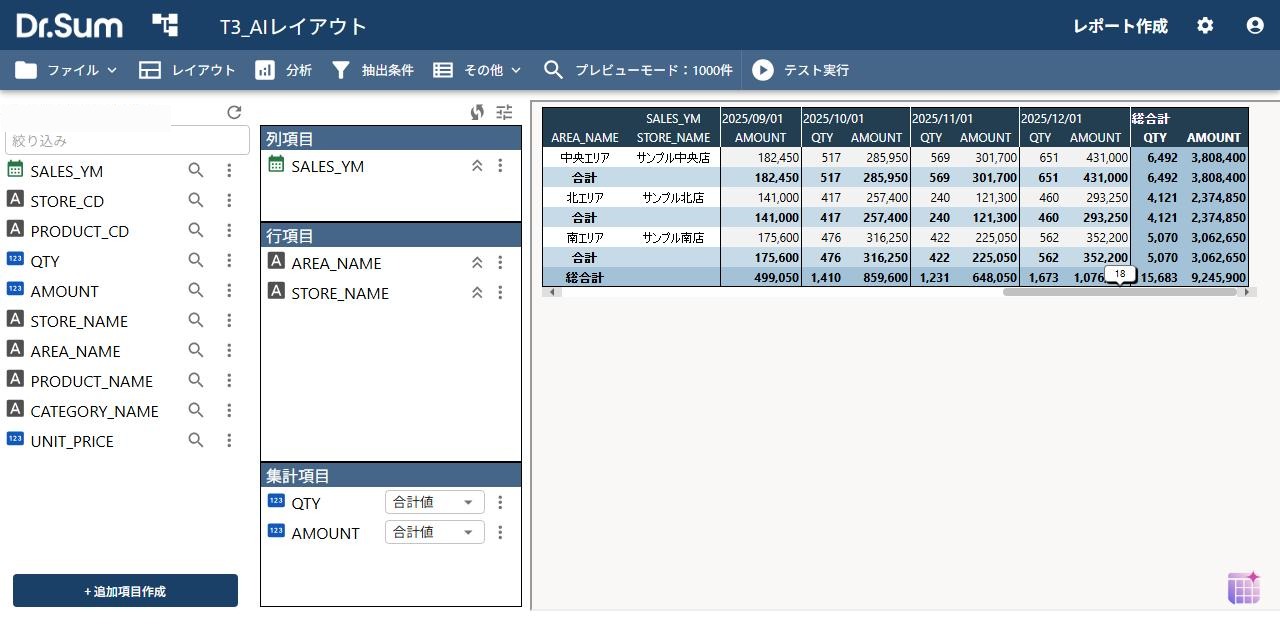The image size is (1280, 631).
Task: Search values of QTY field
Action: 196,261
